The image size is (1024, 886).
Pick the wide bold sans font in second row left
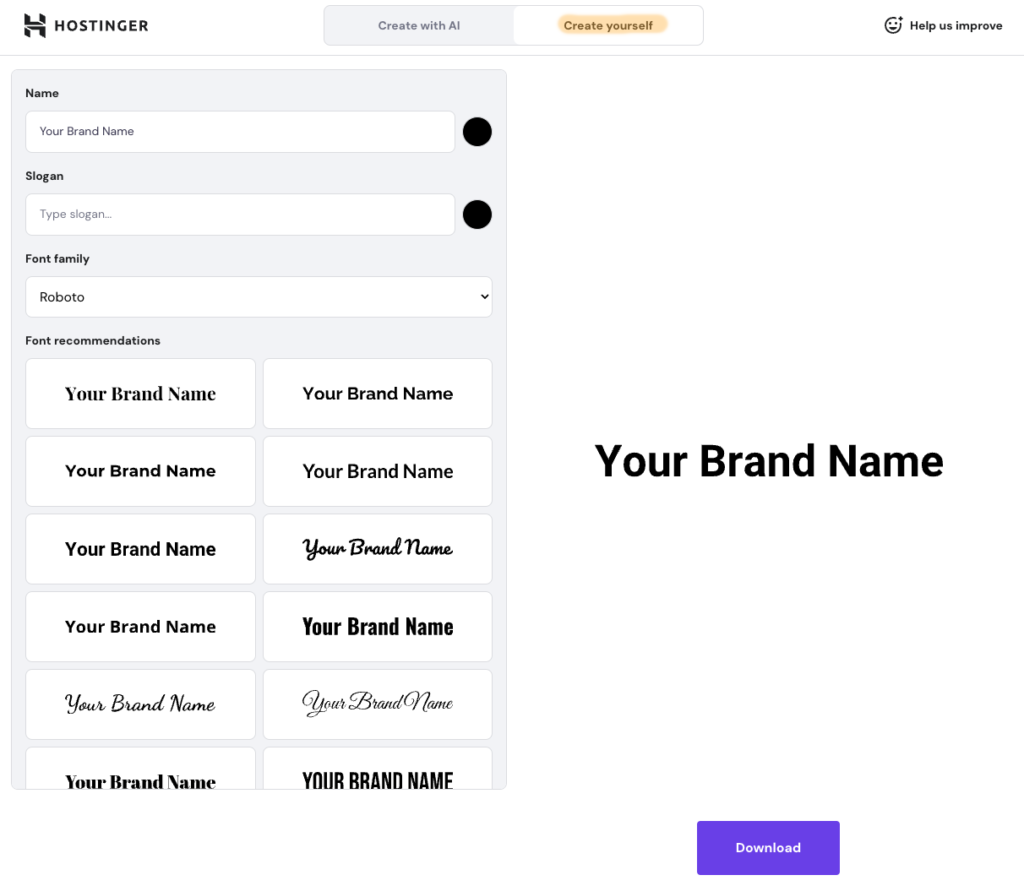pyautogui.click(x=140, y=471)
